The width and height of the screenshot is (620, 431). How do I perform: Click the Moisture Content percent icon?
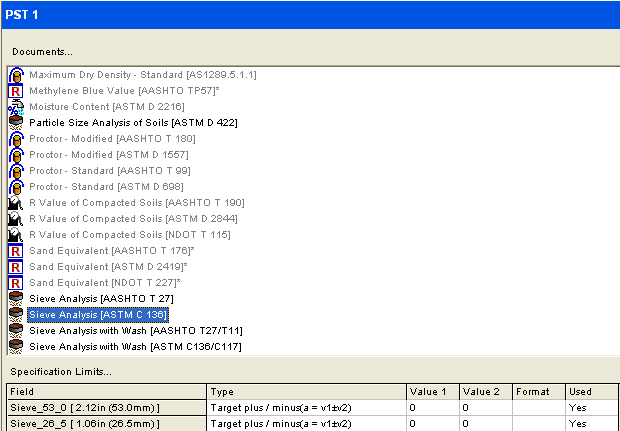click(x=15, y=106)
